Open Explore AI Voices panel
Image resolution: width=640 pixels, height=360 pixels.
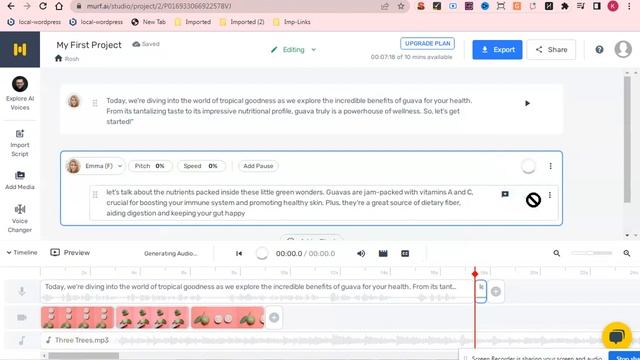(x=20, y=93)
